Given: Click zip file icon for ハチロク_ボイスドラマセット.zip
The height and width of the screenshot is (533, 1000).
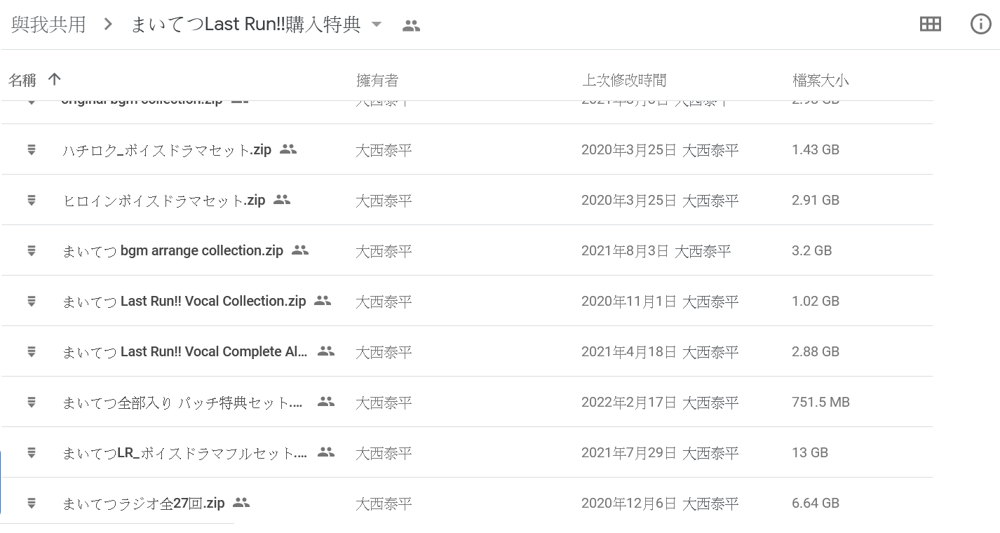Looking at the screenshot, I should pyautogui.click(x=32, y=149).
